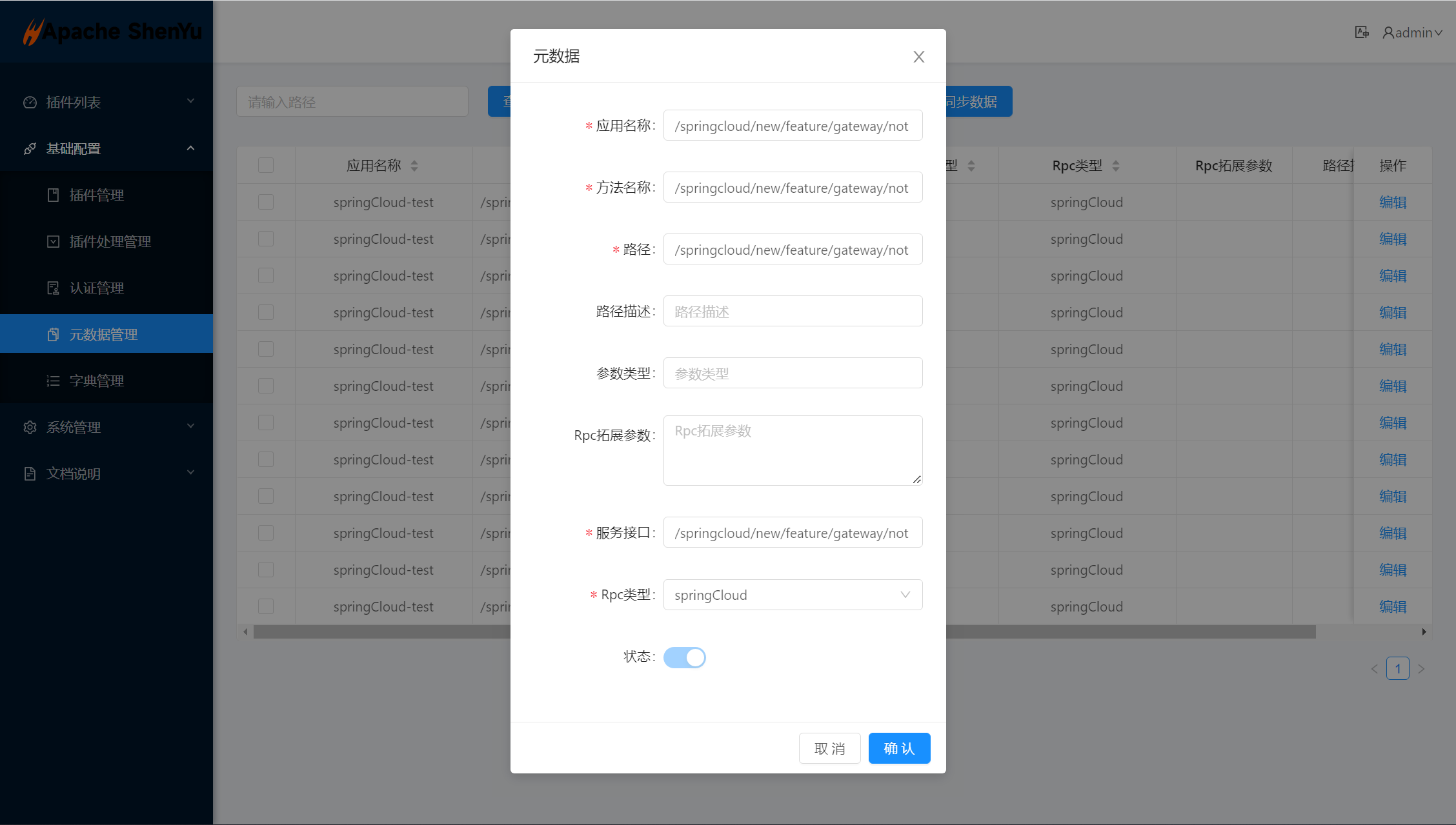This screenshot has width=1456, height=825.
Task: Click the 字典管理 list icon
Action: coord(54,381)
